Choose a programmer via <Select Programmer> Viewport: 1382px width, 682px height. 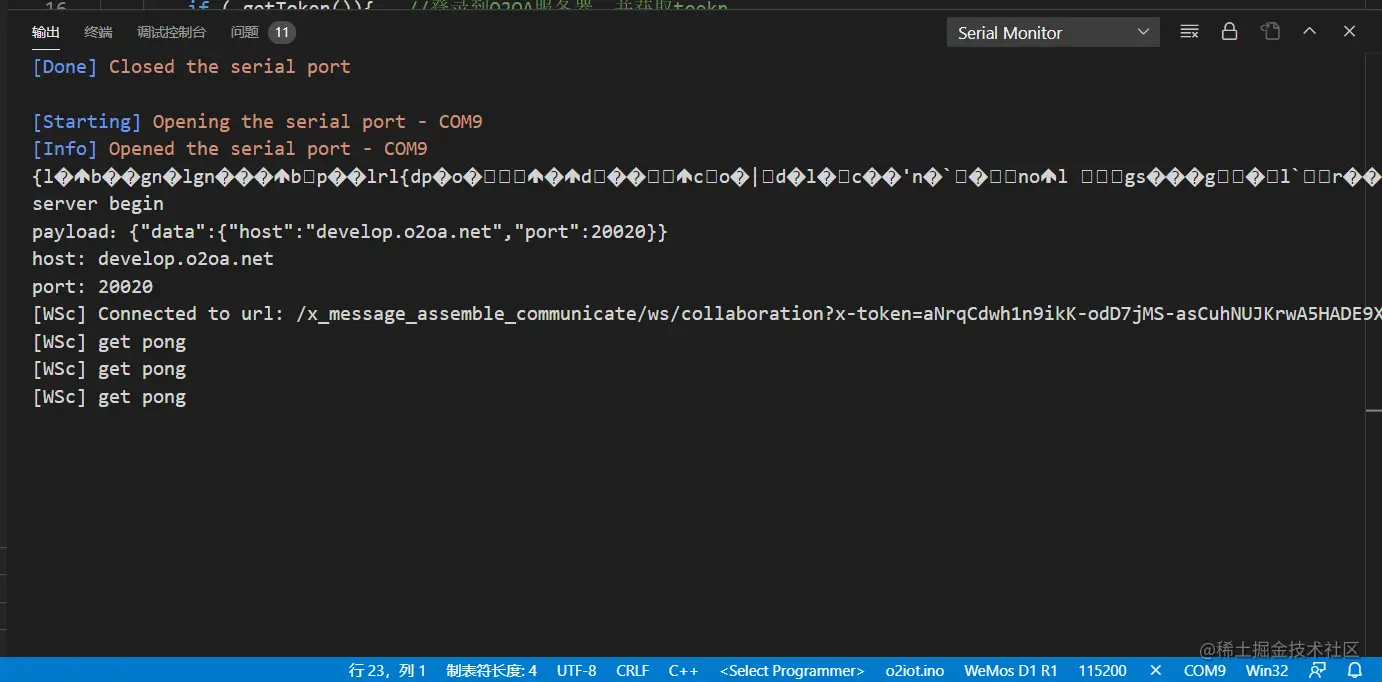point(792,671)
